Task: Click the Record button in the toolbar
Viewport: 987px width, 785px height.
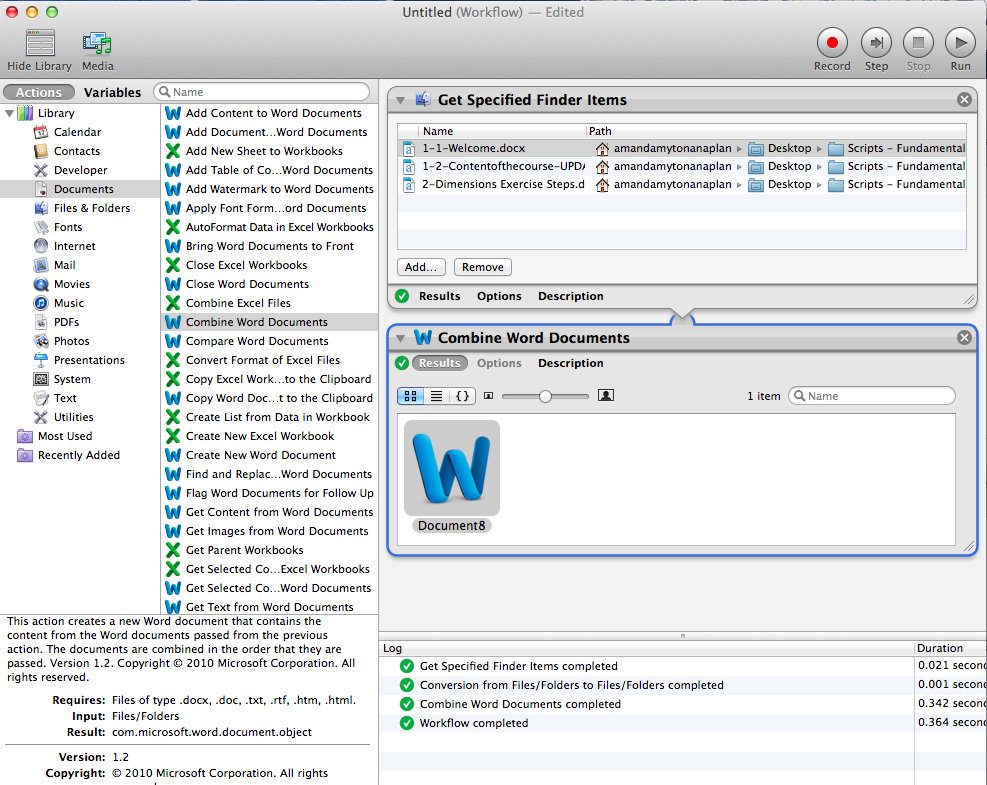Action: pyautogui.click(x=832, y=43)
